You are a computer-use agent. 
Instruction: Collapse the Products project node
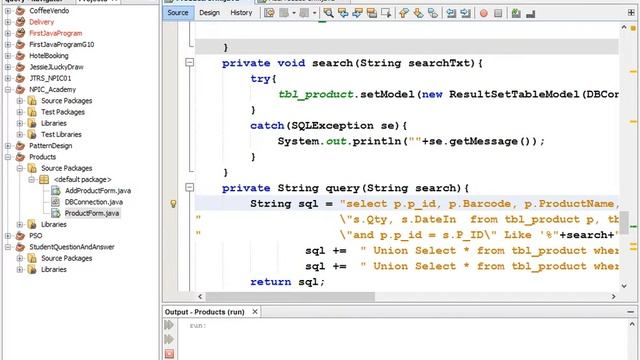pyautogui.click(x=8, y=157)
